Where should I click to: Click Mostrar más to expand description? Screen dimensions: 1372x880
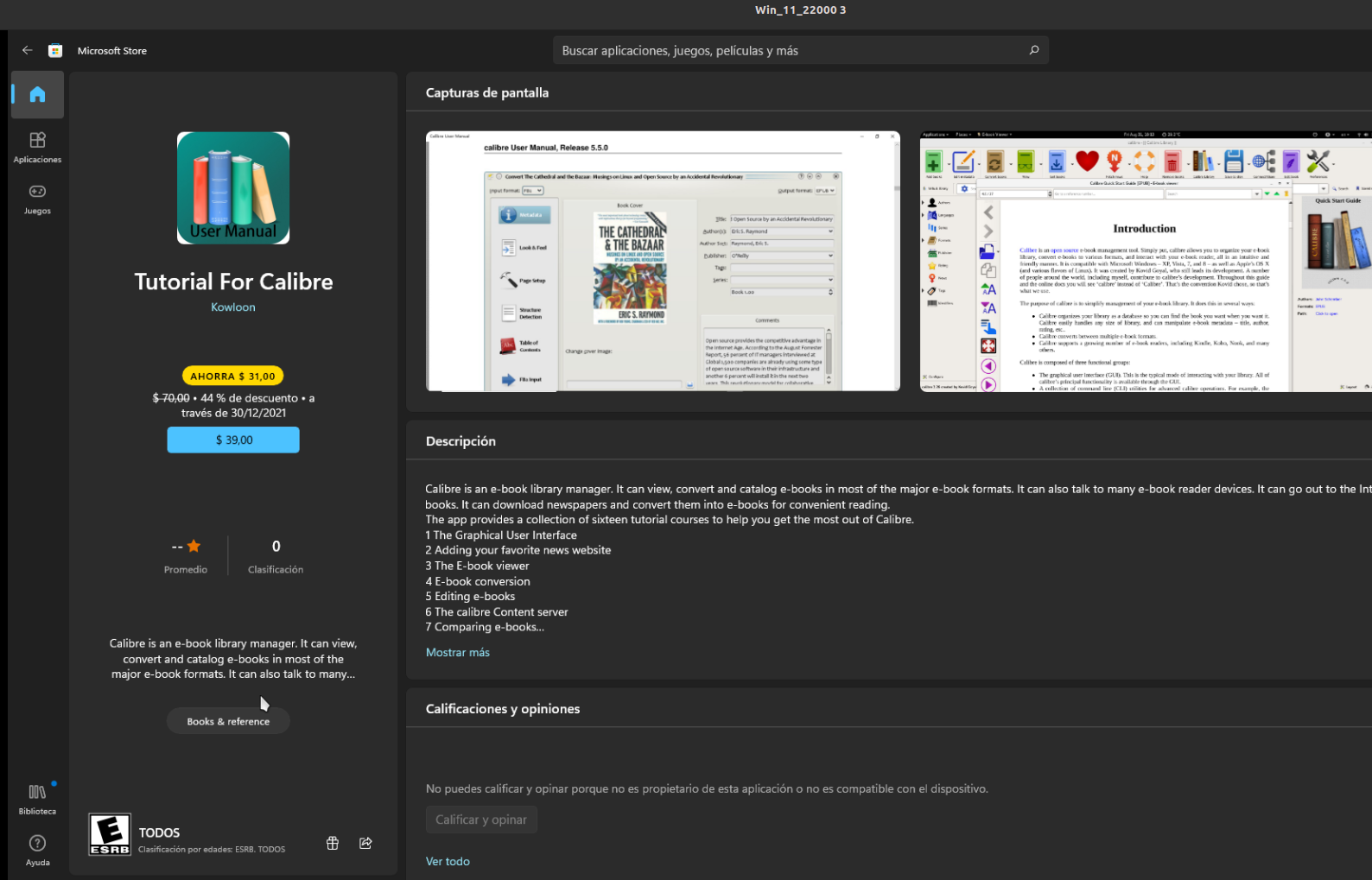point(458,652)
